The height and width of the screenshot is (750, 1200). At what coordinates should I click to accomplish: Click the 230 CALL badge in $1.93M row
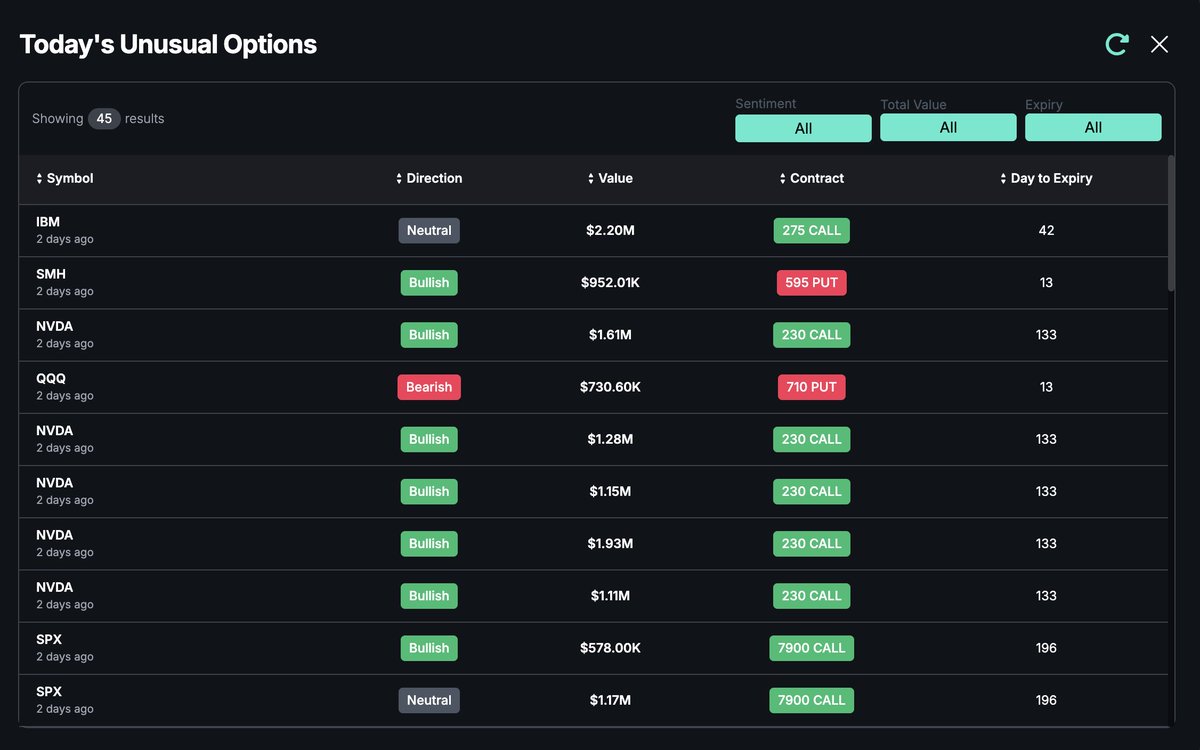(811, 543)
